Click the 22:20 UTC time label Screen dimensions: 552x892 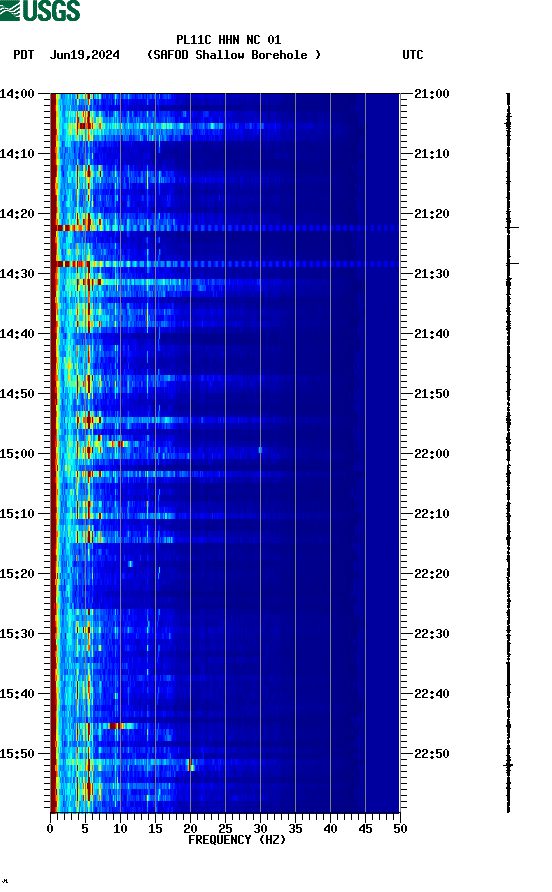pos(432,573)
